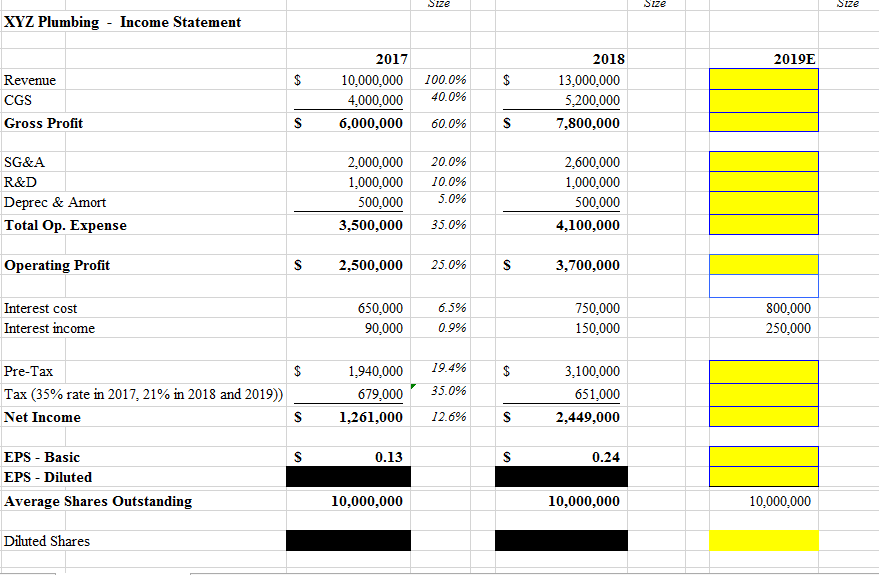
Task: Click 2017 operating profit 2,500,000
Action: click(371, 265)
